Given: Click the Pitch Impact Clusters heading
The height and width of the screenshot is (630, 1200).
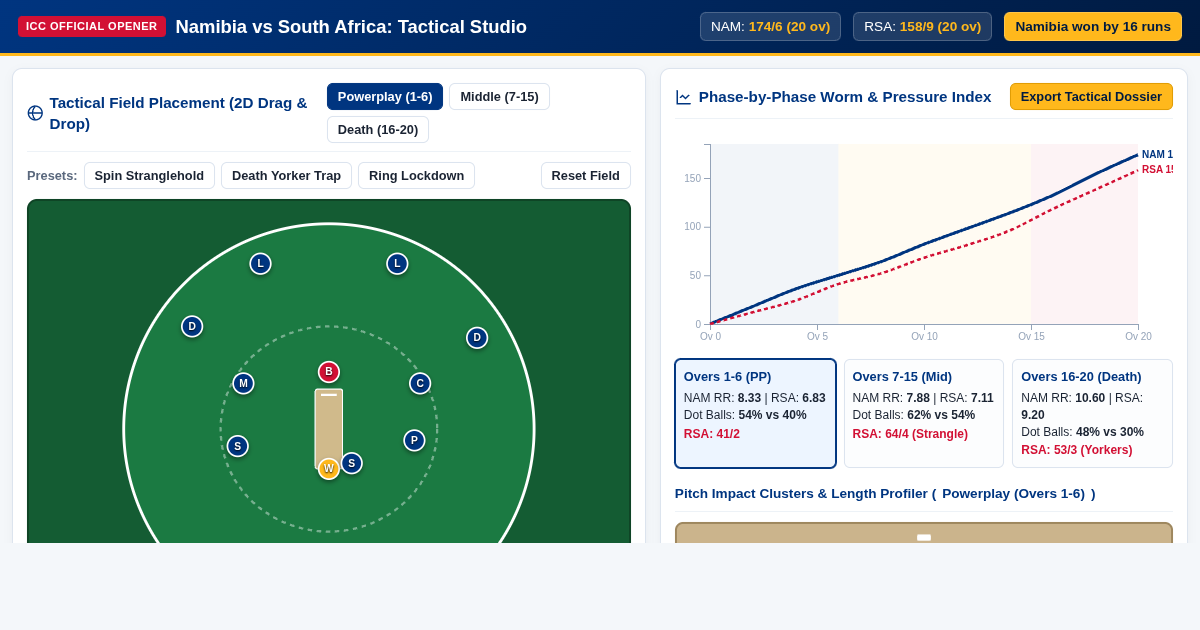Looking at the screenshot, I should click(885, 494).
